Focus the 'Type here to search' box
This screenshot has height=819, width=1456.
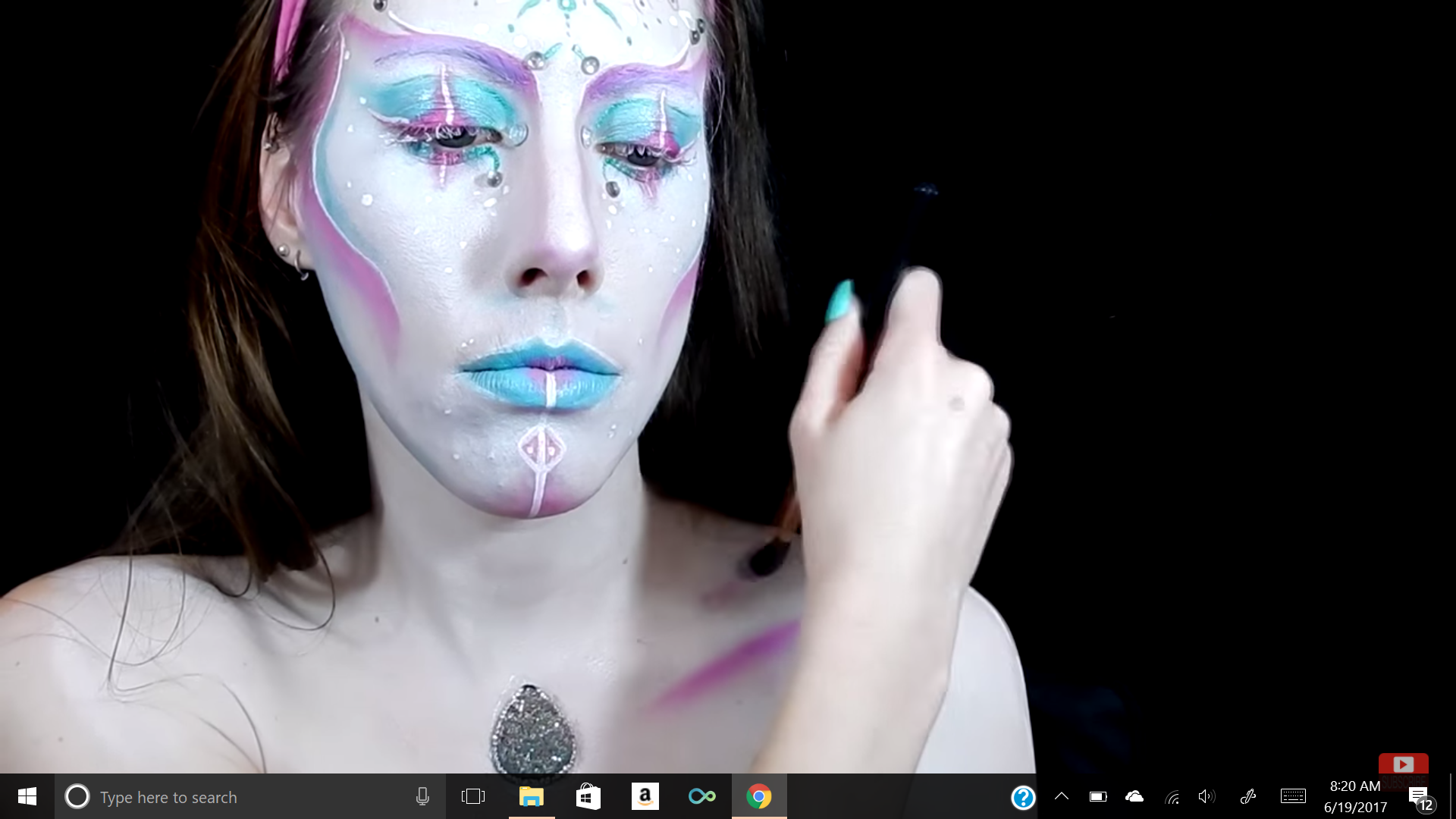click(250, 796)
